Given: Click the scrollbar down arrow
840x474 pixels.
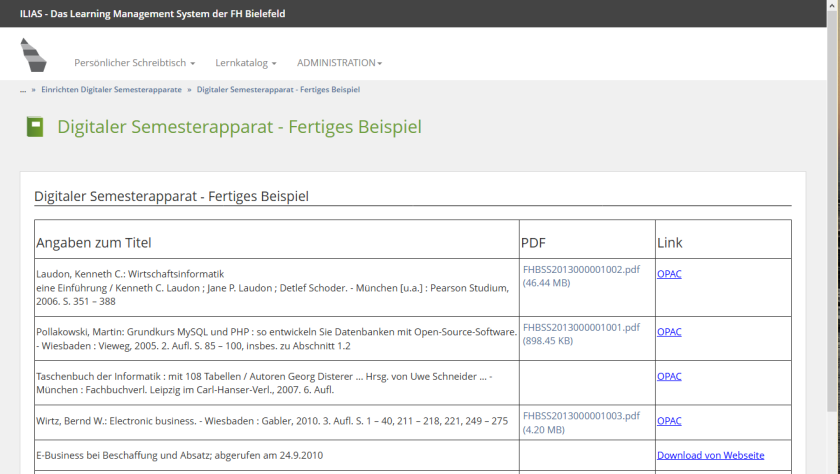Looking at the screenshot, I should click(832, 467).
